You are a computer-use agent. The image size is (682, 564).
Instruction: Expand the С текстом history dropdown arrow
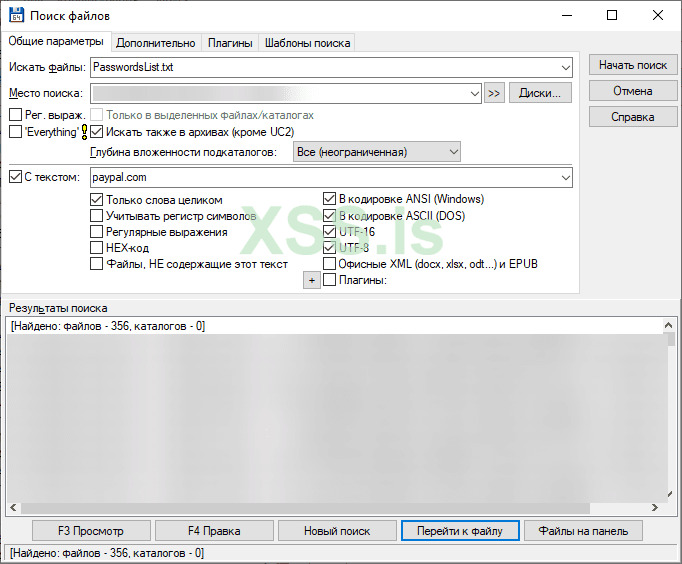click(x=565, y=177)
